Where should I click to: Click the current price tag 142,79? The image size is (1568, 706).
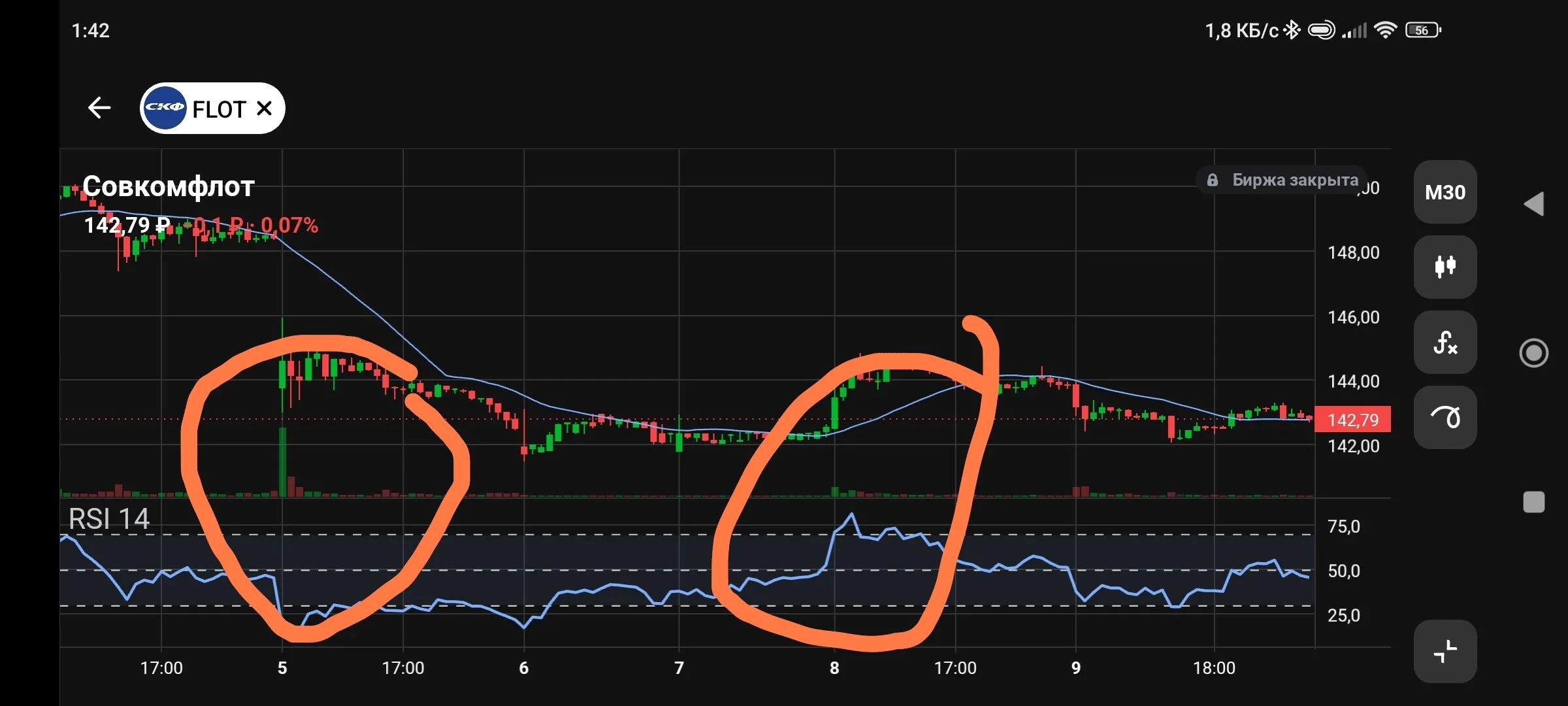click(1352, 420)
